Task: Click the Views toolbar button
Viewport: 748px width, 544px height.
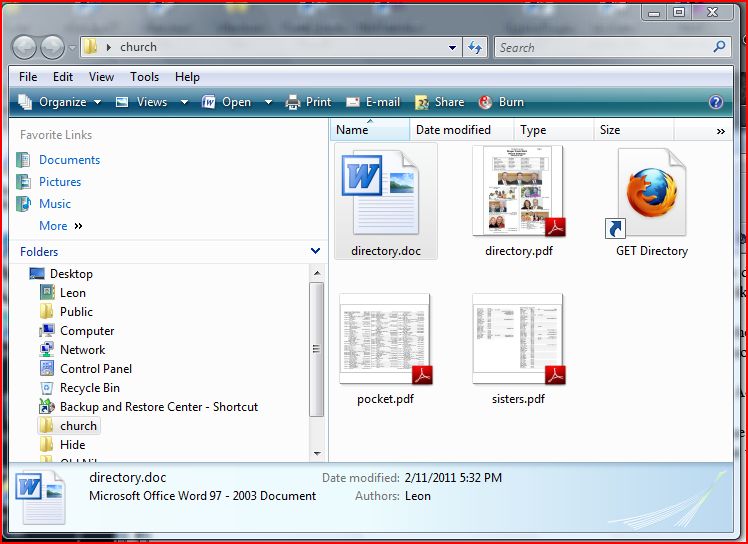Action: pos(142,102)
